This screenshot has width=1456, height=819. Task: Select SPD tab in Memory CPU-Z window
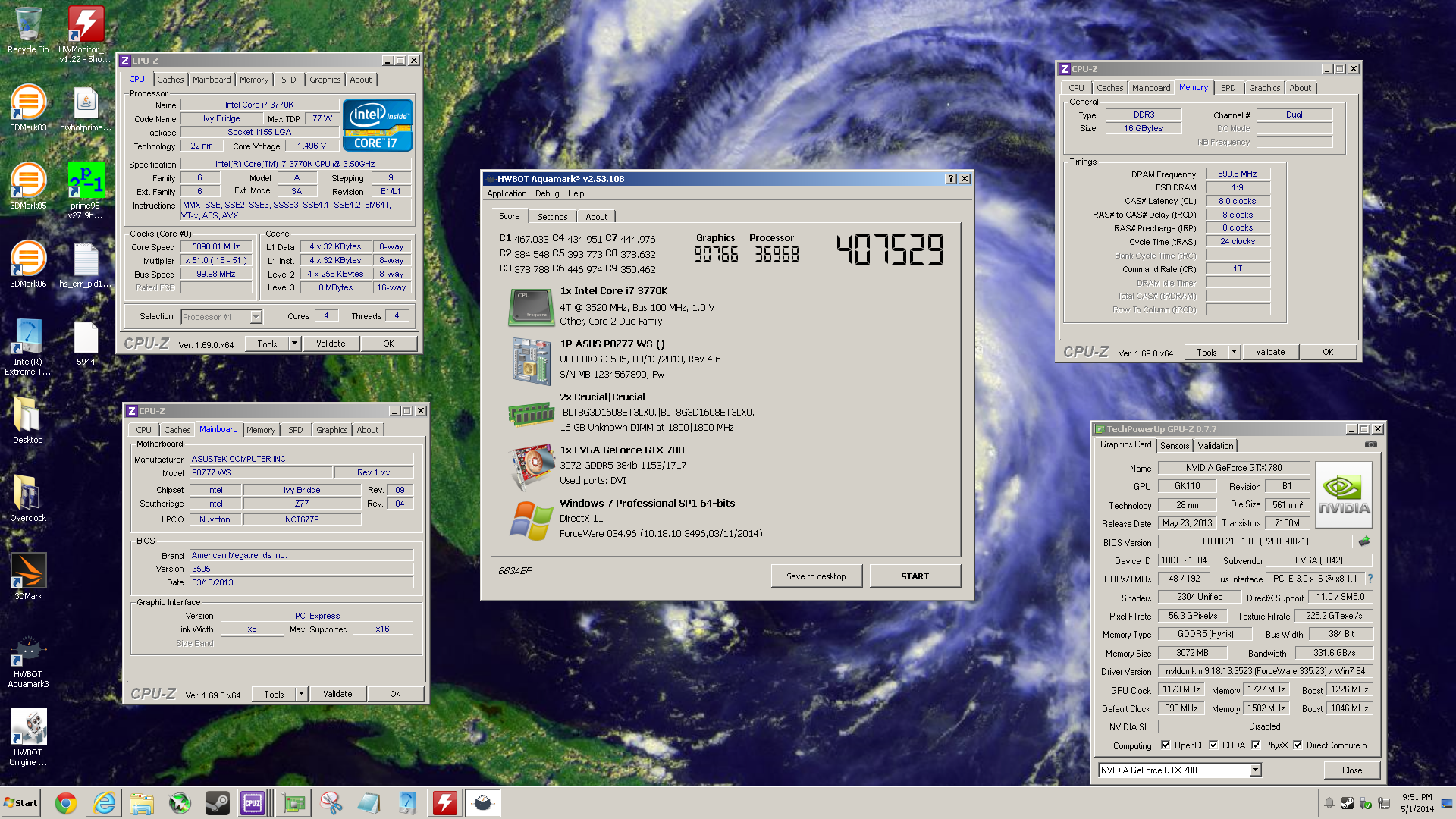[x=1228, y=88]
